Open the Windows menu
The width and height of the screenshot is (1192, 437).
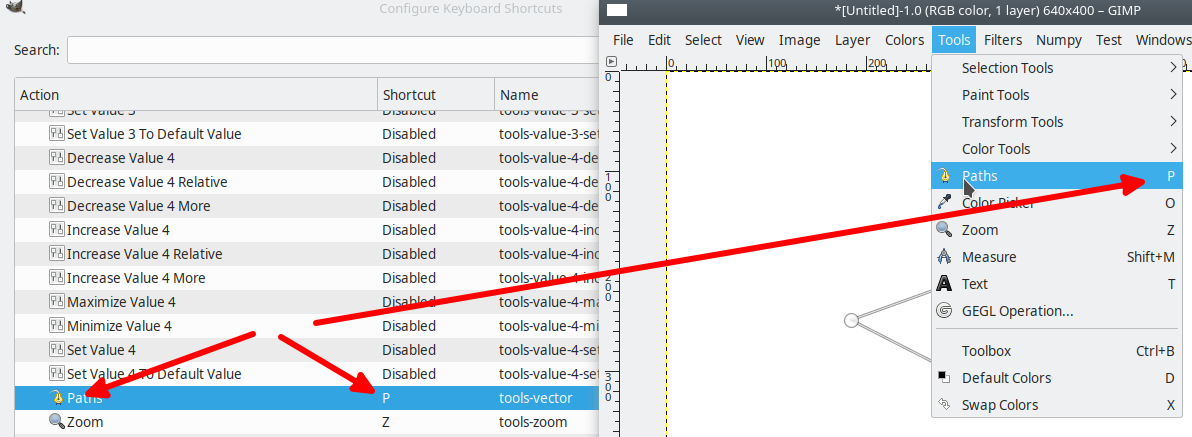(1162, 40)
